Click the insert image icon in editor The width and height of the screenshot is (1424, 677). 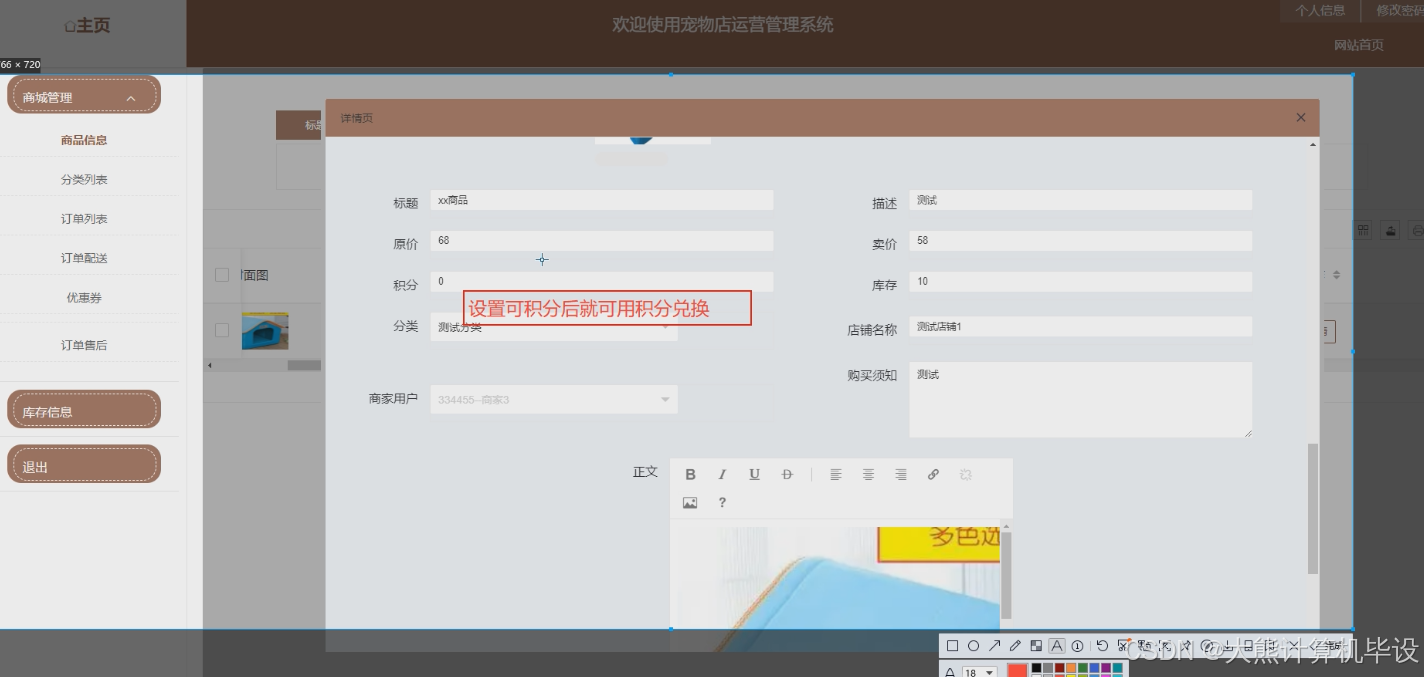click(x=690, y=503)
